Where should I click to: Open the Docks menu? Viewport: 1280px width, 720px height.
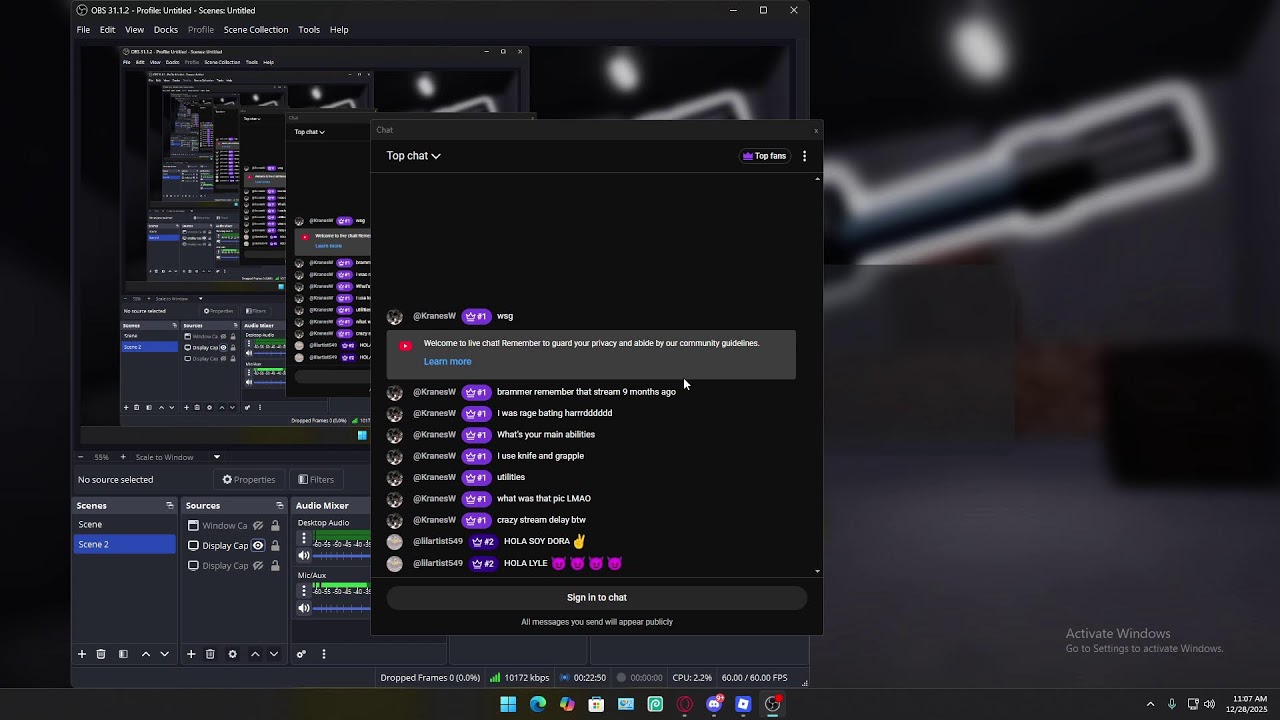point(166,30)
